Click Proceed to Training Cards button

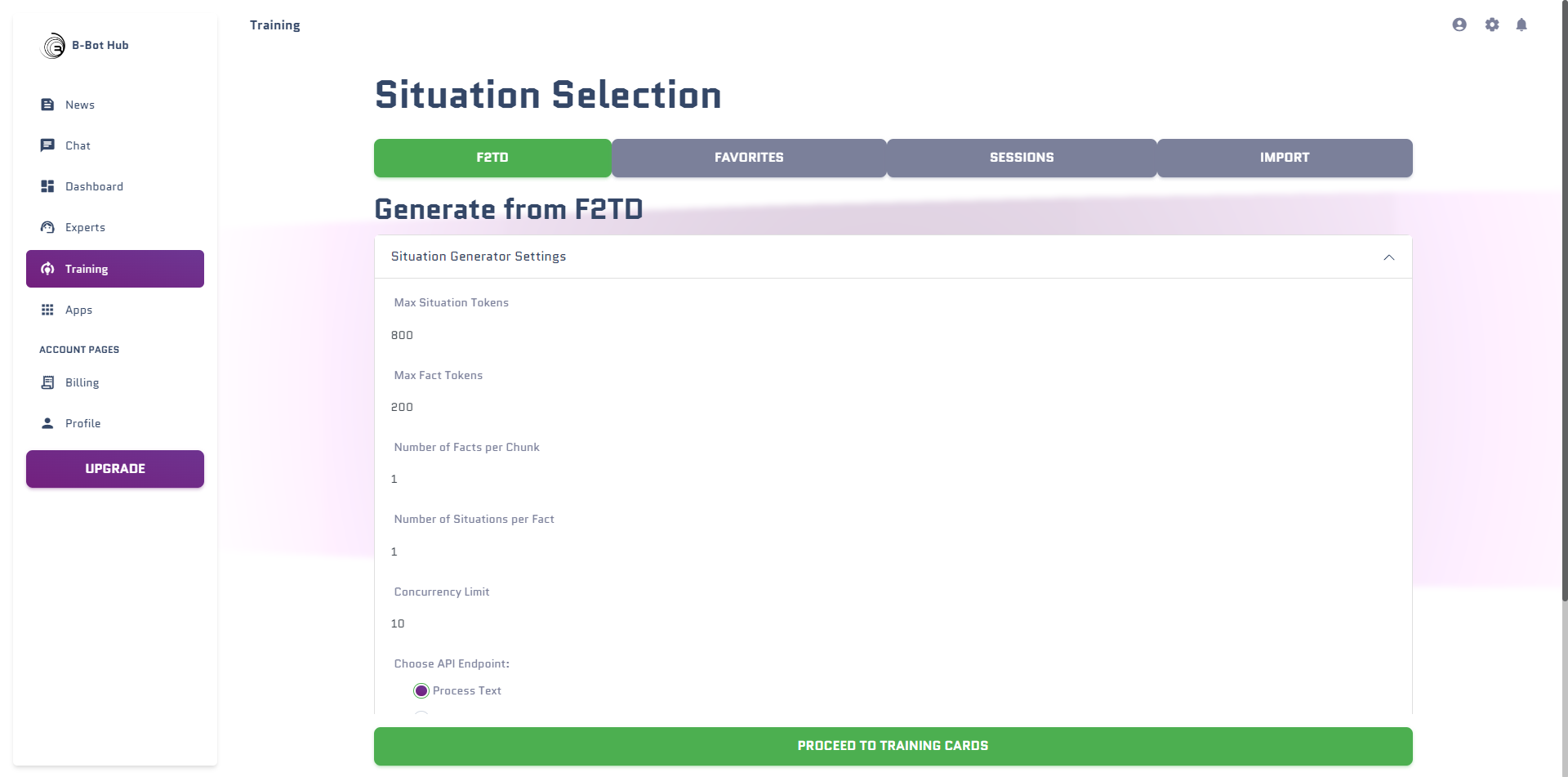893,746
